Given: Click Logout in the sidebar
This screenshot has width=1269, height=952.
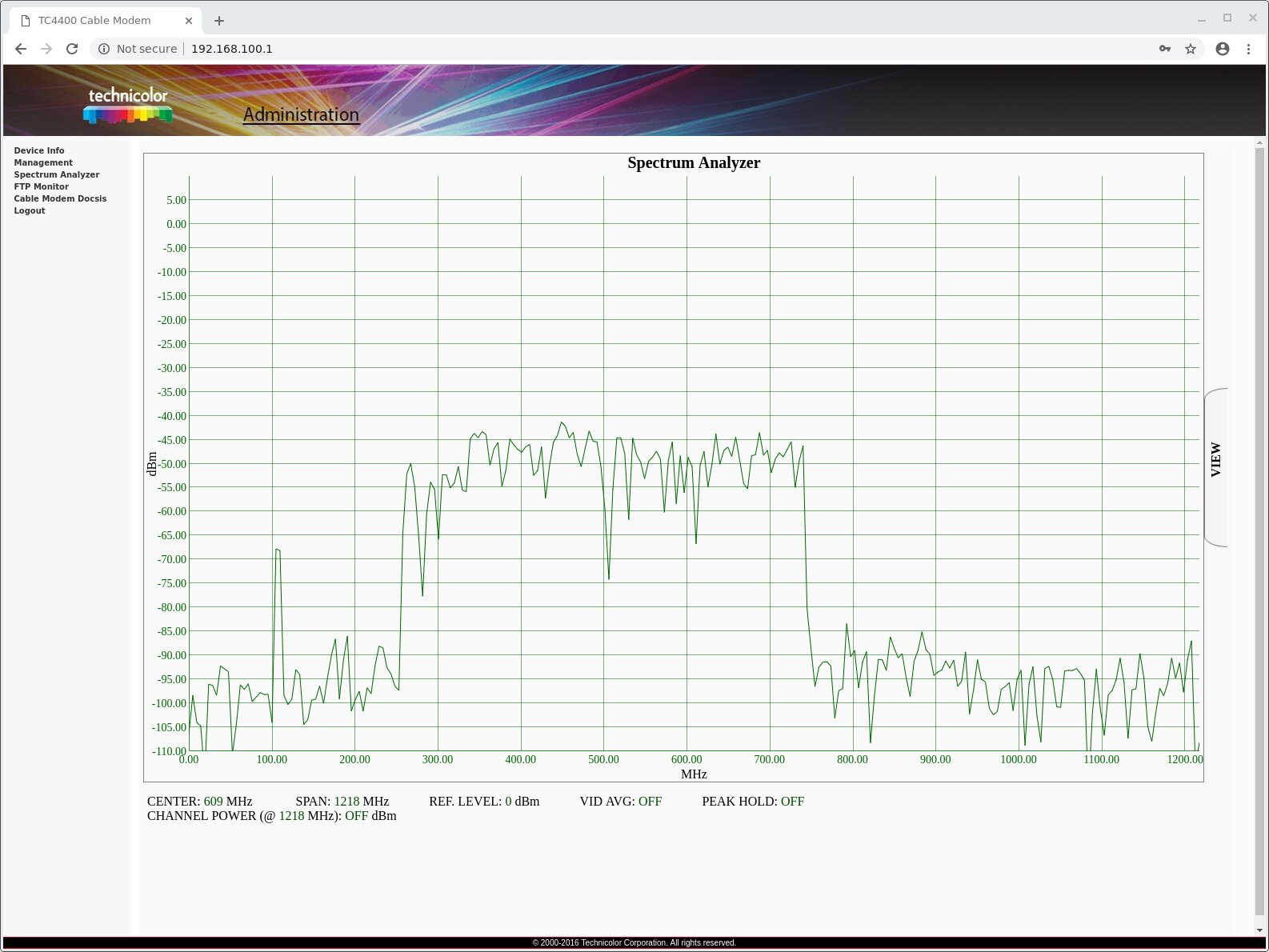Looking at the screenshot, I should 30,210.
